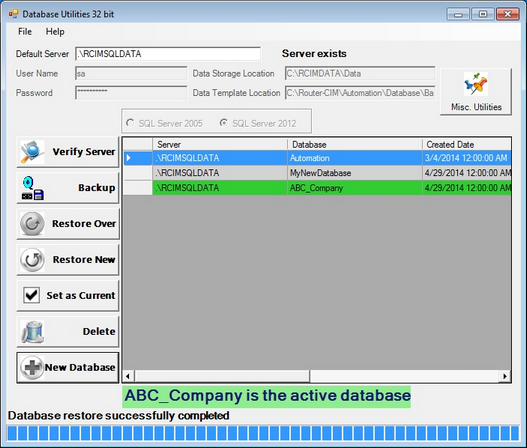
Task: Select the ABC_Company database cell
Action: (355, 188)
